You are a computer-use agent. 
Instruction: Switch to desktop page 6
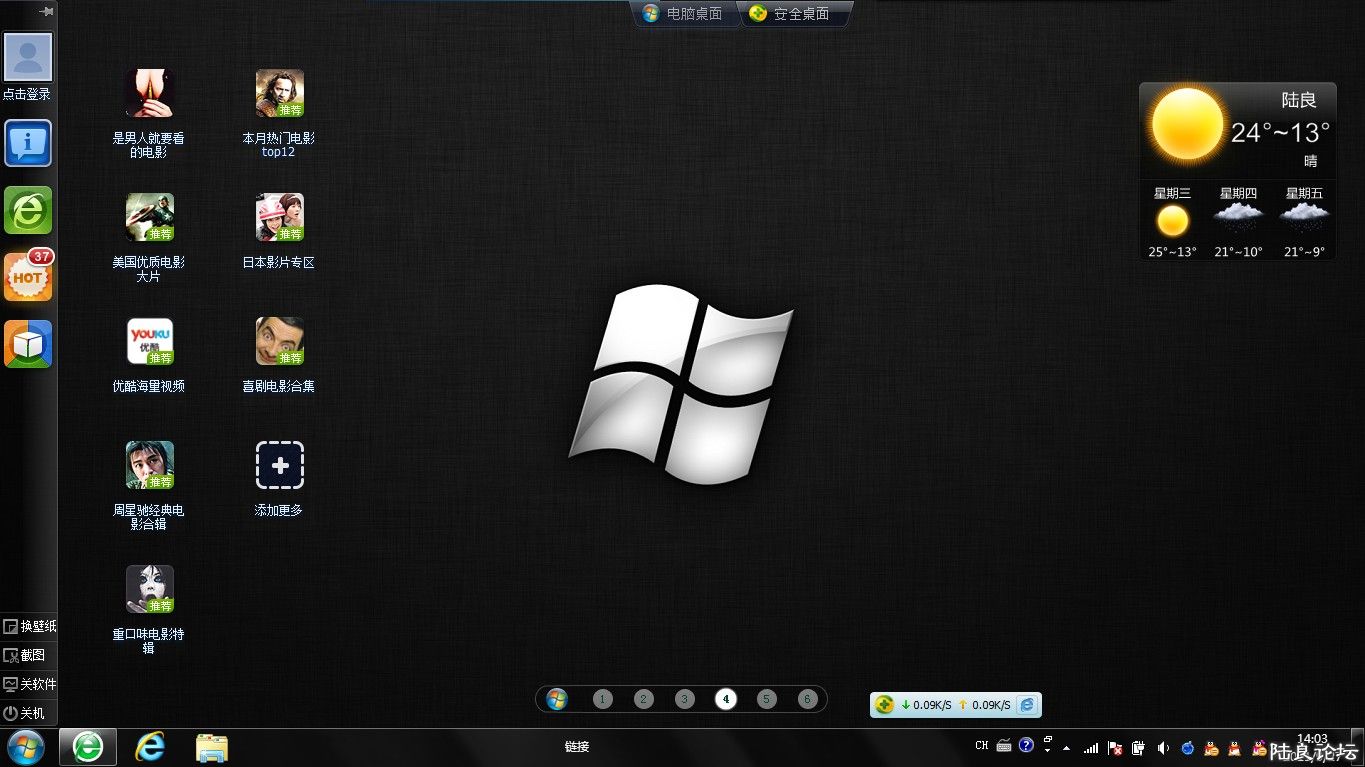808,699
